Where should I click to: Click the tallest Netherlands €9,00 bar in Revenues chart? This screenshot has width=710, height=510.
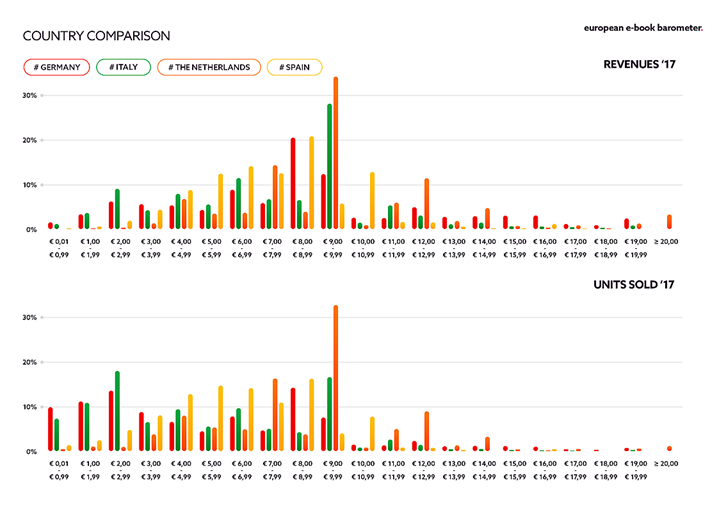(336, 153)
